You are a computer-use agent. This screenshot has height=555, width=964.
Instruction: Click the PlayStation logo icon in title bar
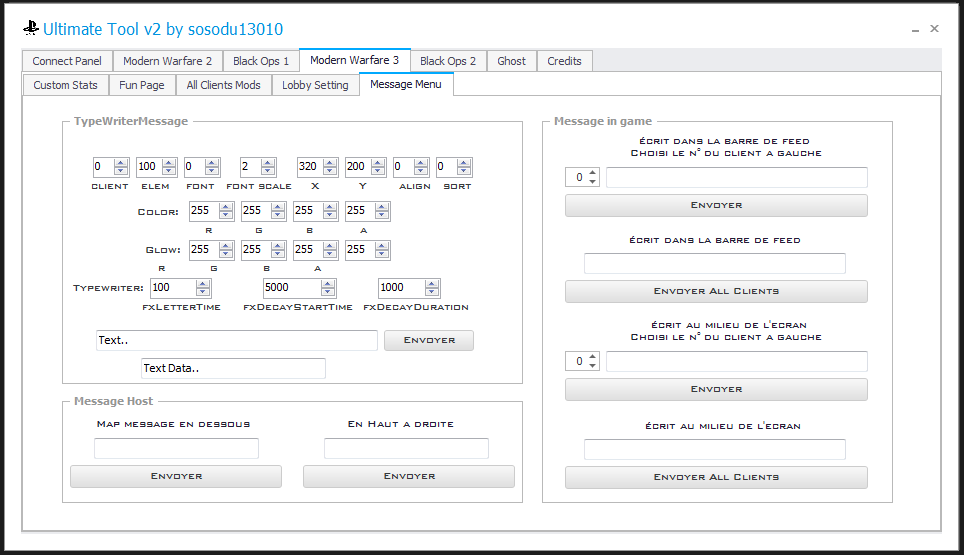coord(31,28)
